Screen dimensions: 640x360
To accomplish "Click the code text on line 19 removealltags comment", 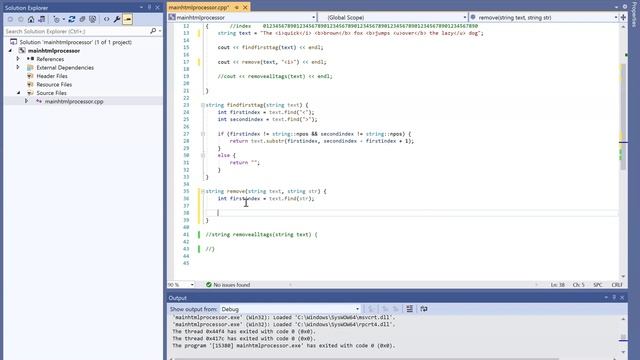I will [x=275, y=76].
